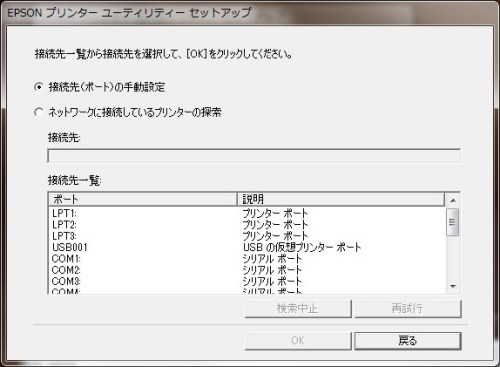Click the port list scroll up arrow

[453, 200]
